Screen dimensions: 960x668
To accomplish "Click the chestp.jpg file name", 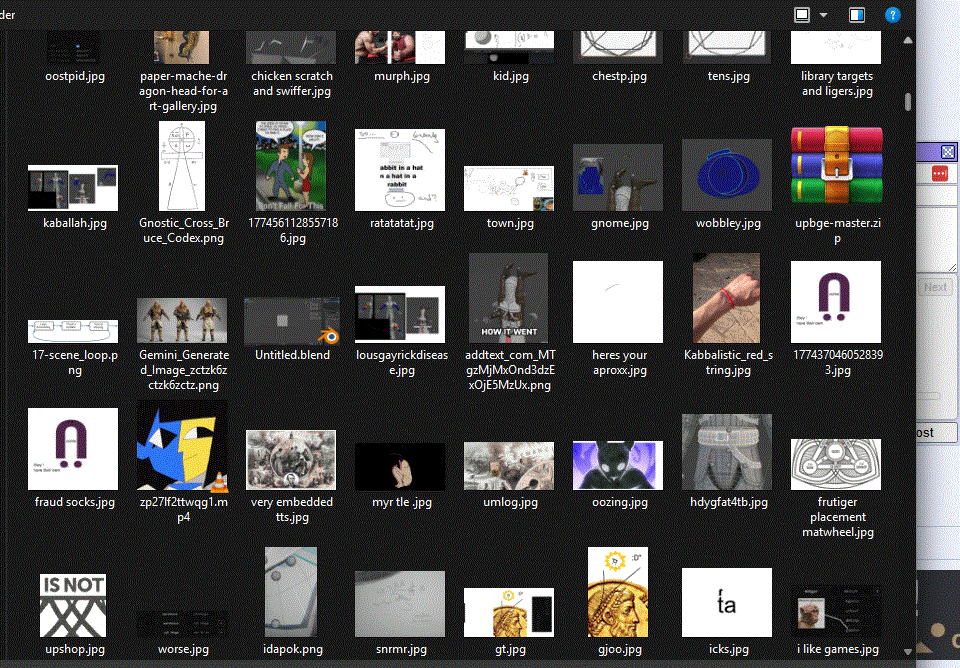I will click(x=619, y=76).
